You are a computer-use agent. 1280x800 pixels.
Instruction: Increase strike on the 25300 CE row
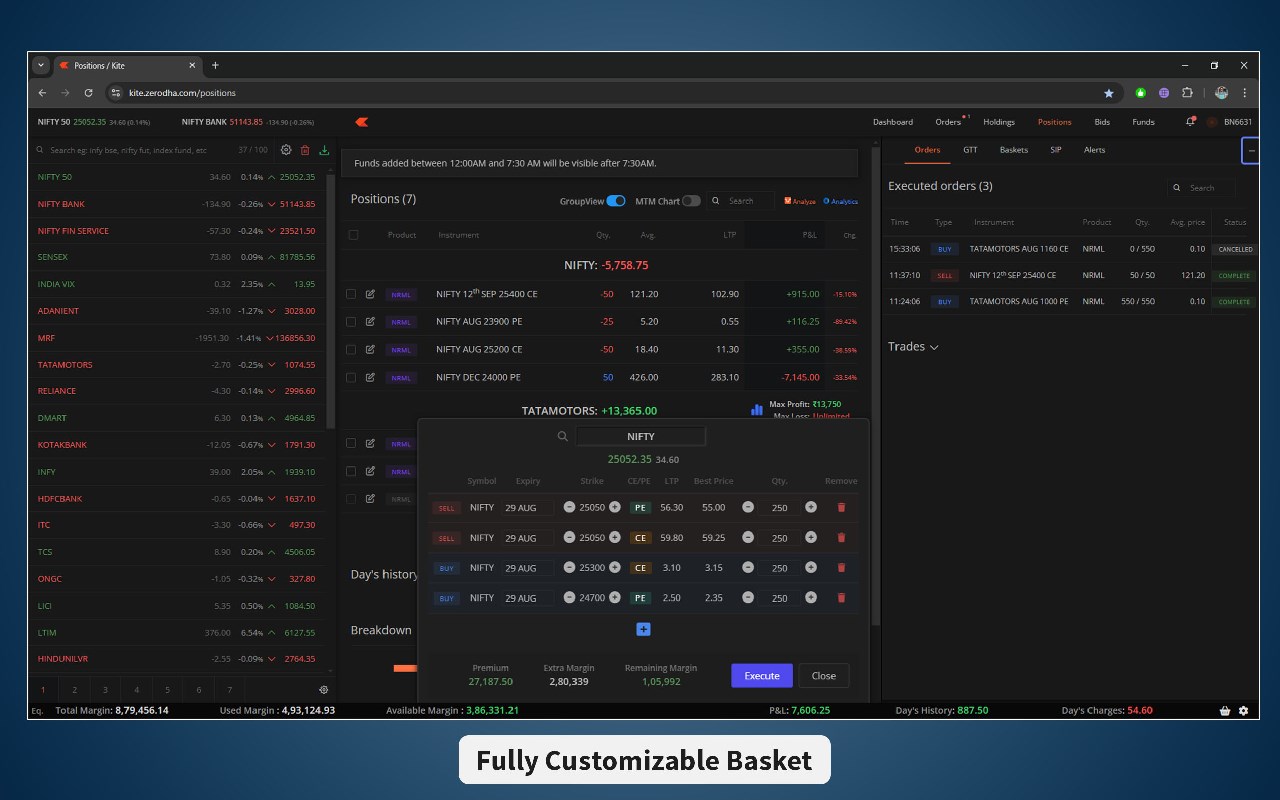point(615,567)
